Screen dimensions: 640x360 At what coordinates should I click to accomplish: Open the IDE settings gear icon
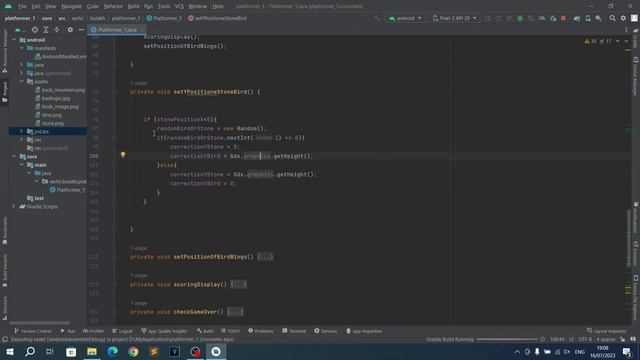click(x=623, y=18)
